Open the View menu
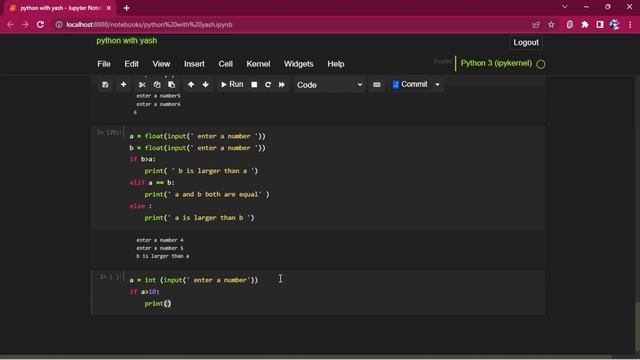This screenshot has width=640, height=360. pyautogui.click(x=161, y=64)
